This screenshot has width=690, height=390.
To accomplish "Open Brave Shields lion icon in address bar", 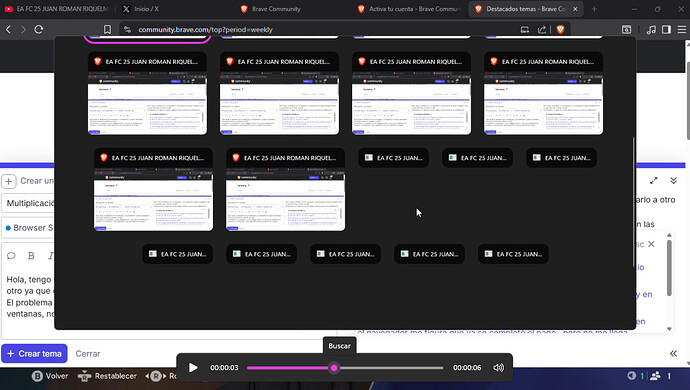I will (560, 29).
